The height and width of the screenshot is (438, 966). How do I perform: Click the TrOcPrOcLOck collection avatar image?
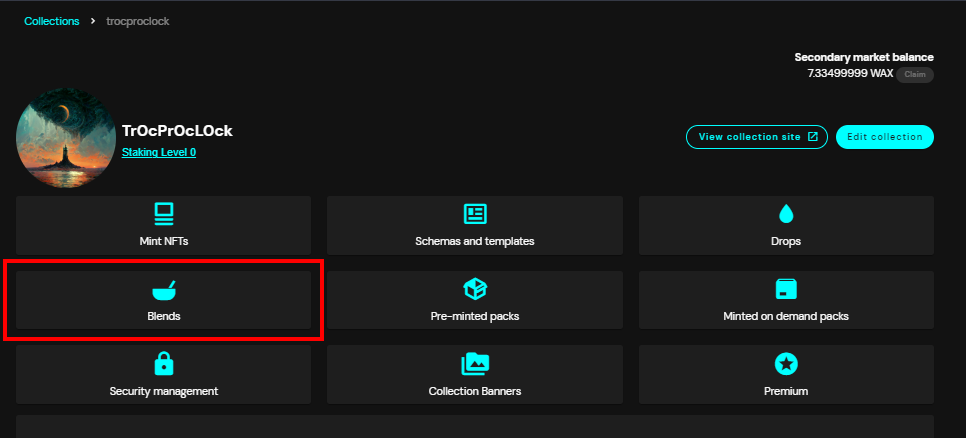click(66, 138)
